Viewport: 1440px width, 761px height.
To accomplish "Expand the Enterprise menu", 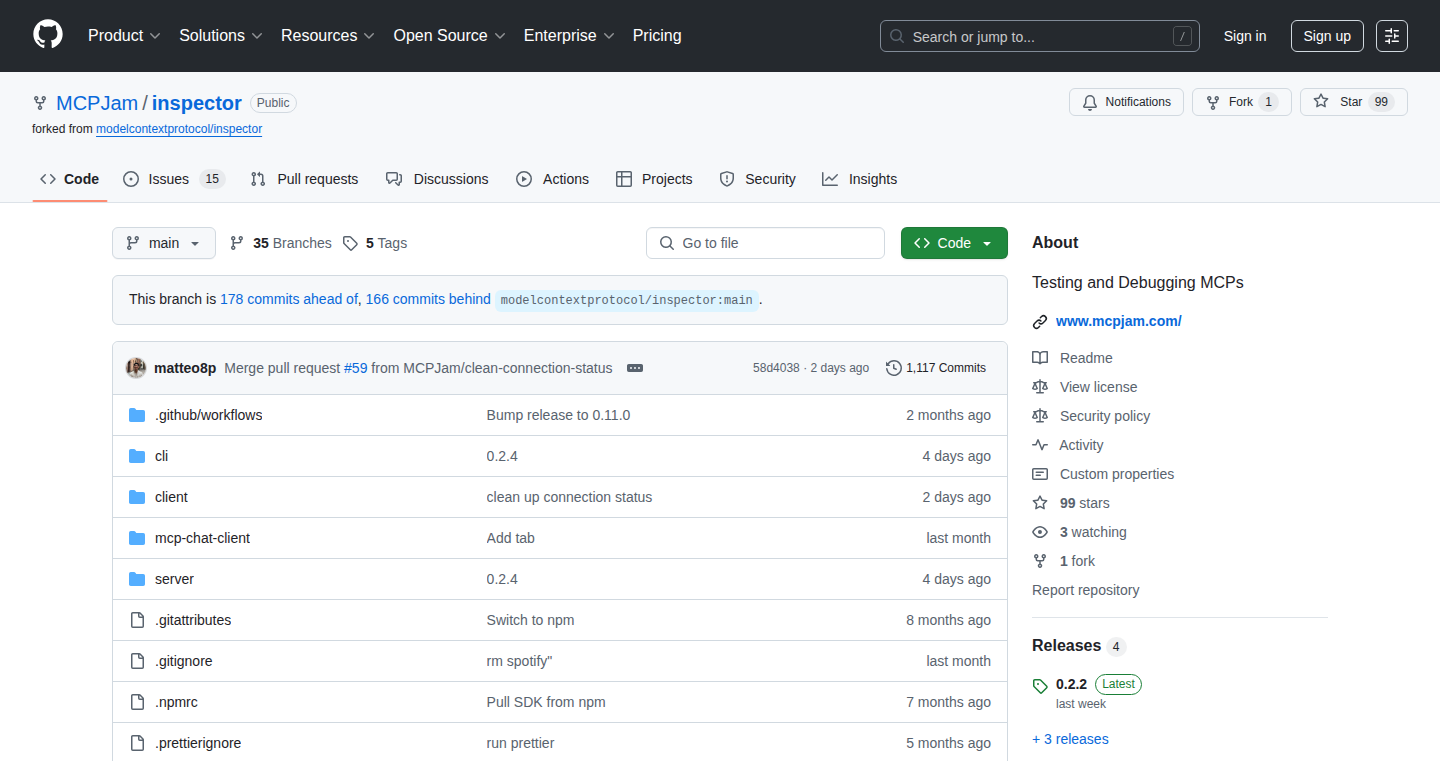I will (569, 36).
